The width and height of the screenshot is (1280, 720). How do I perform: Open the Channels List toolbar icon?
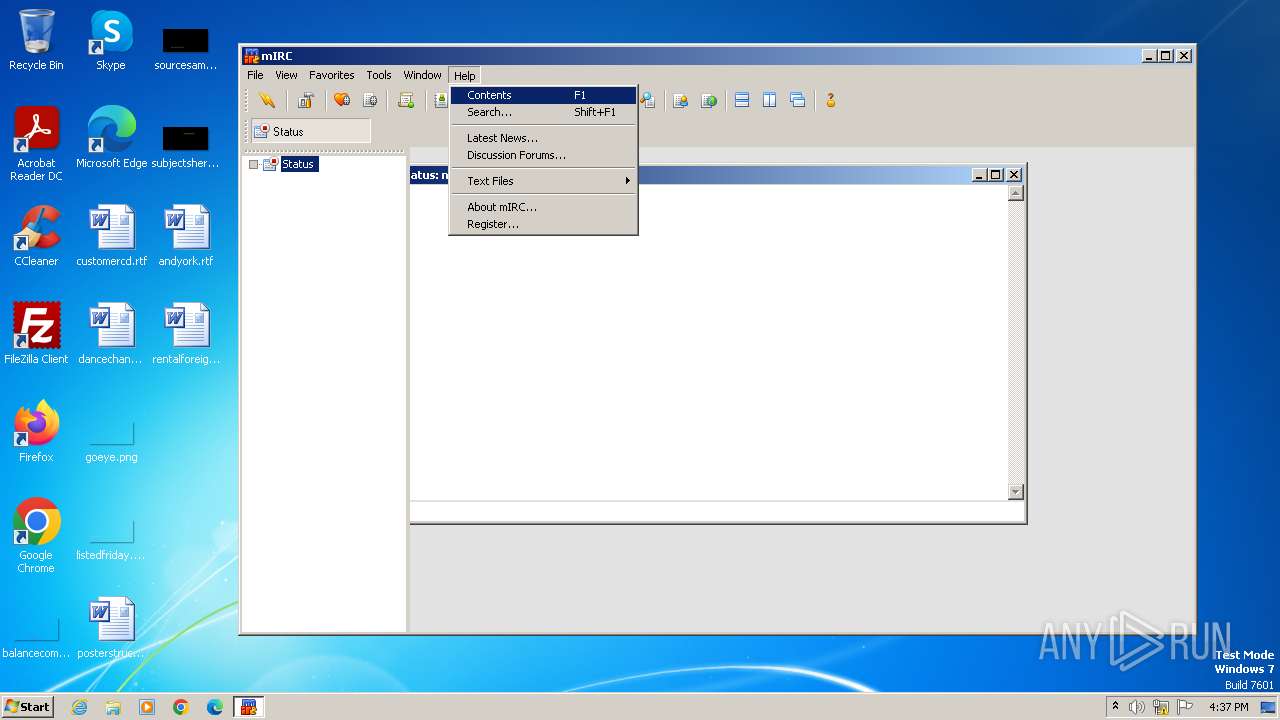[x=370, y=100]
